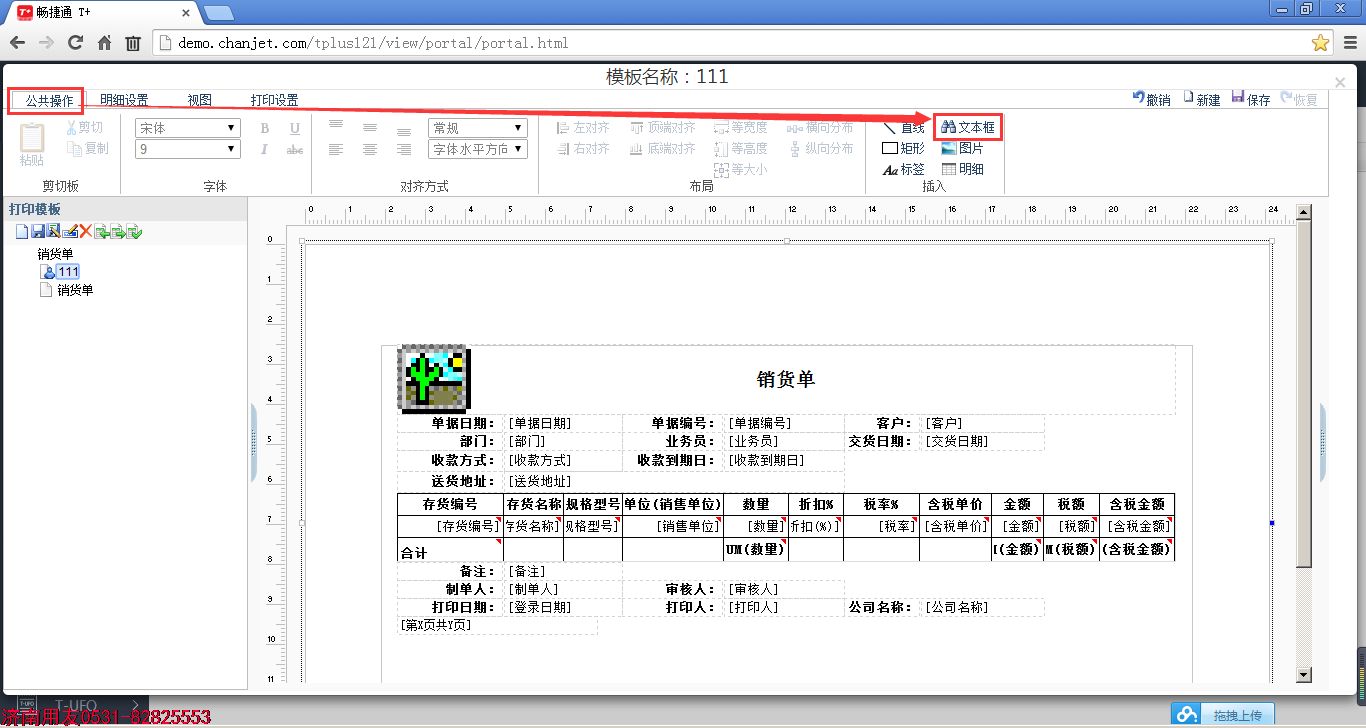Viewport: 1366px width, 728px height.
Task: Click pencil rename icon in 打印模板 panel
Action: pyautogui.click(x=70, y=232)
